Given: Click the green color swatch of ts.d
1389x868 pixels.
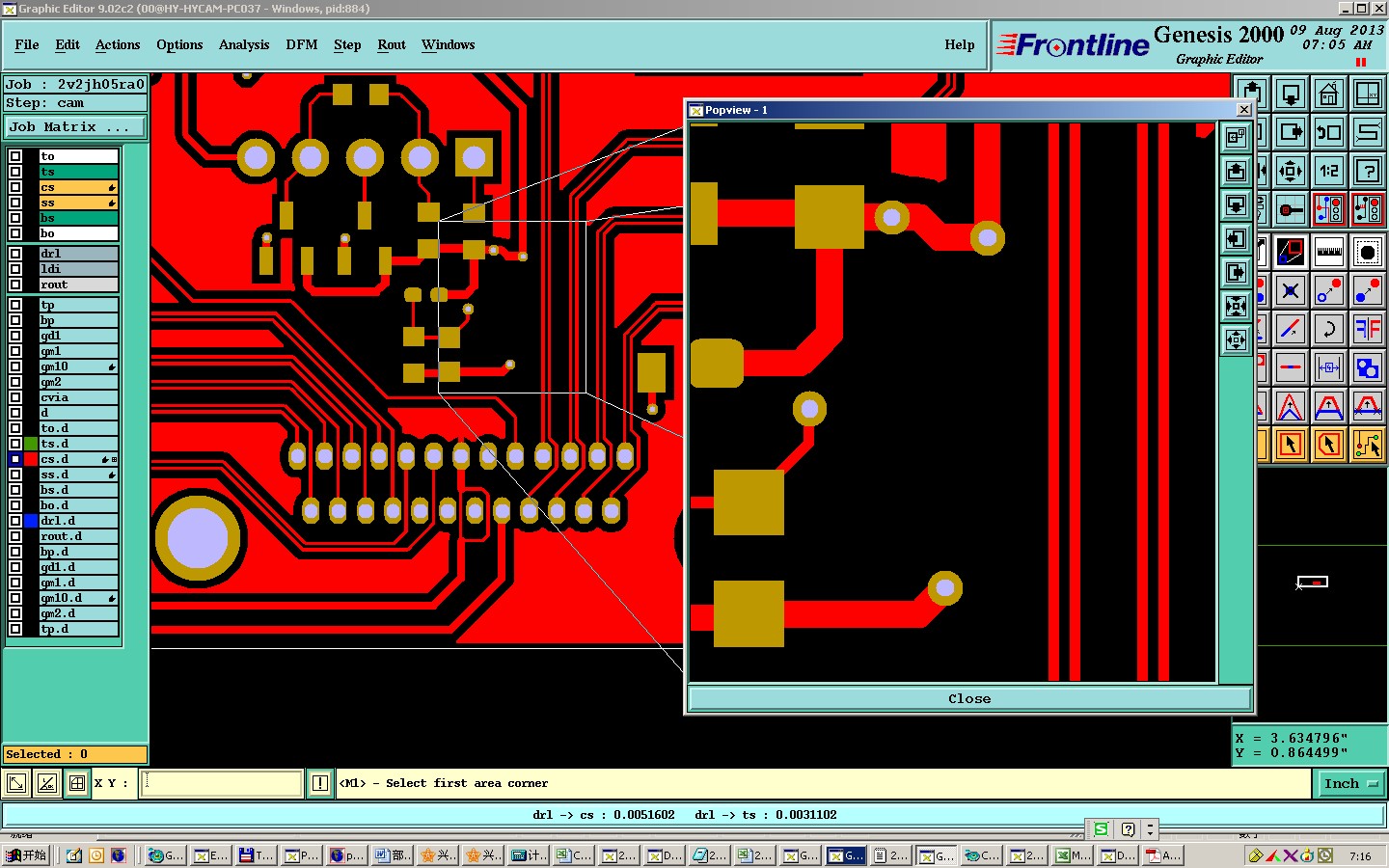Looking at the screenshot, I should point(31,444).
